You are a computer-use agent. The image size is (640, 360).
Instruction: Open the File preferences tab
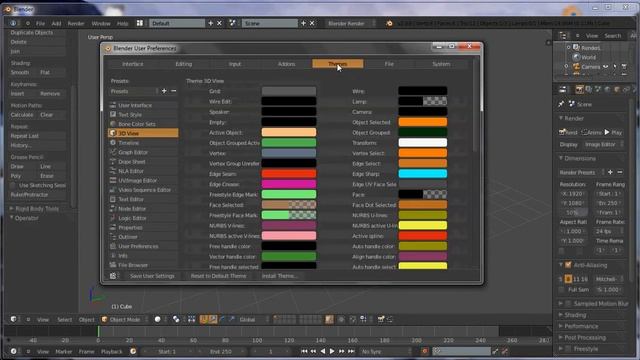pos(389,64)
